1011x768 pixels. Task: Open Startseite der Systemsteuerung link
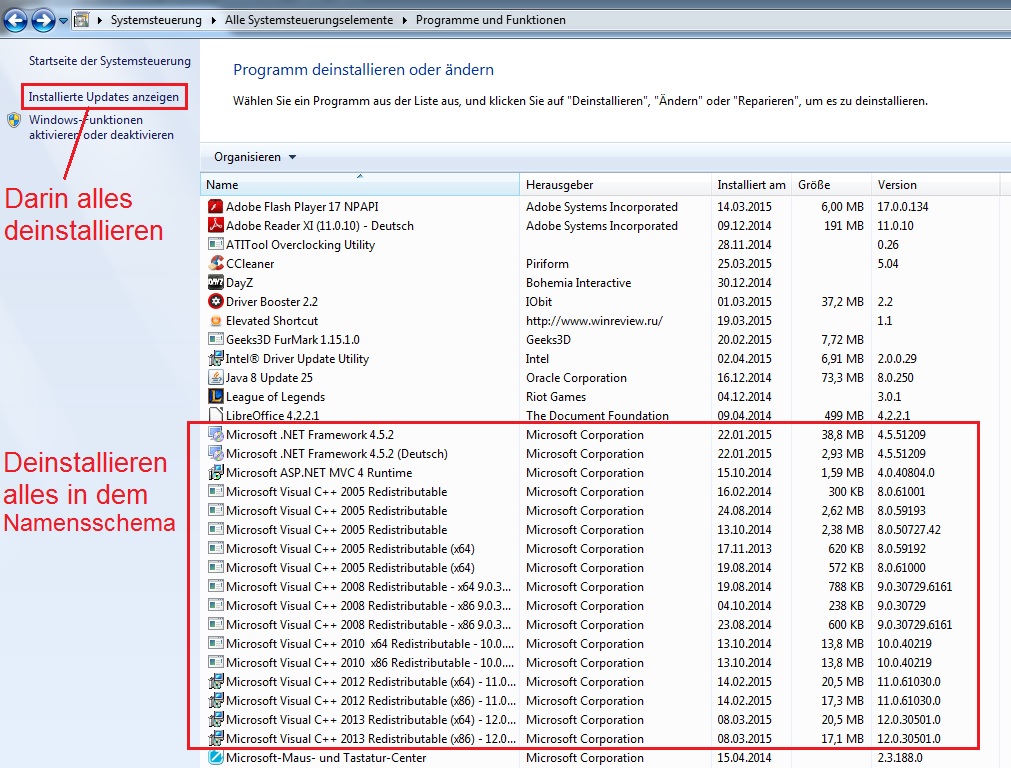pos(110,61)
